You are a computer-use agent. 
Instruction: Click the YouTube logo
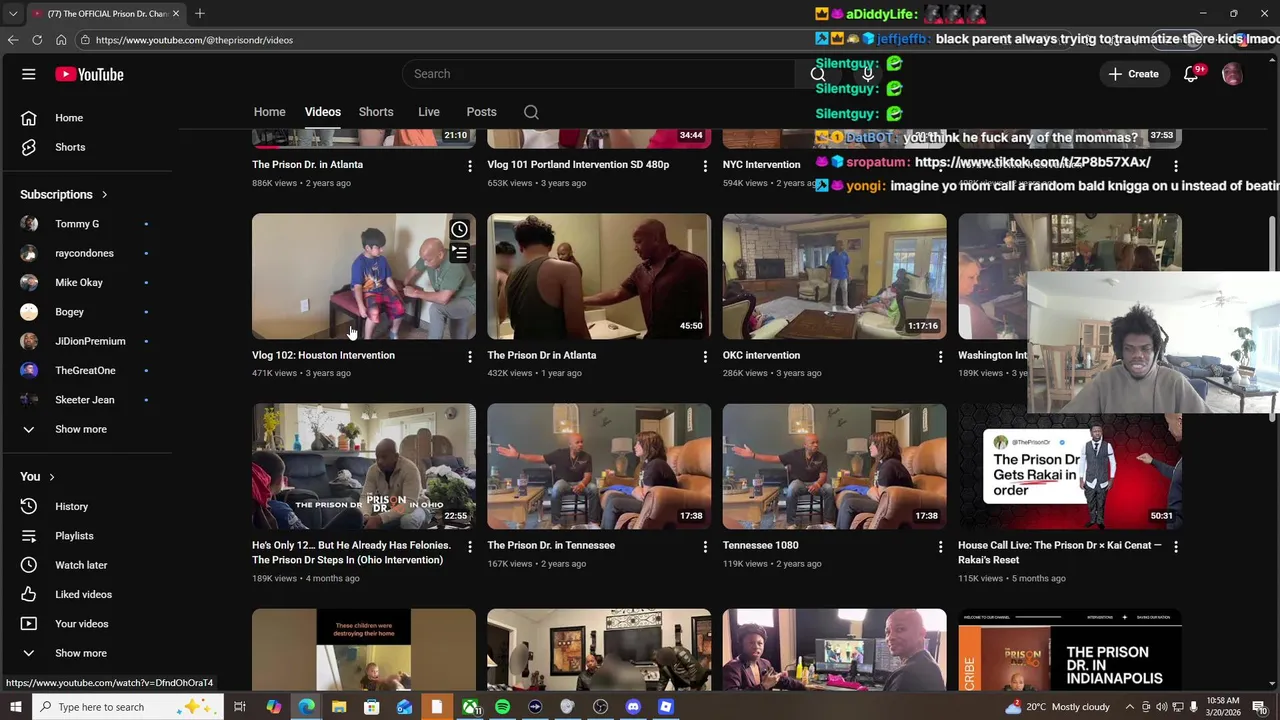[89, 74]
